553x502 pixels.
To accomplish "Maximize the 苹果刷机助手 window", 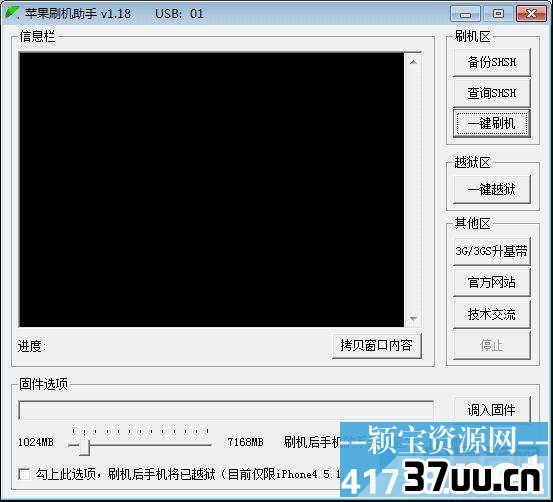I will tap(498, 14).
